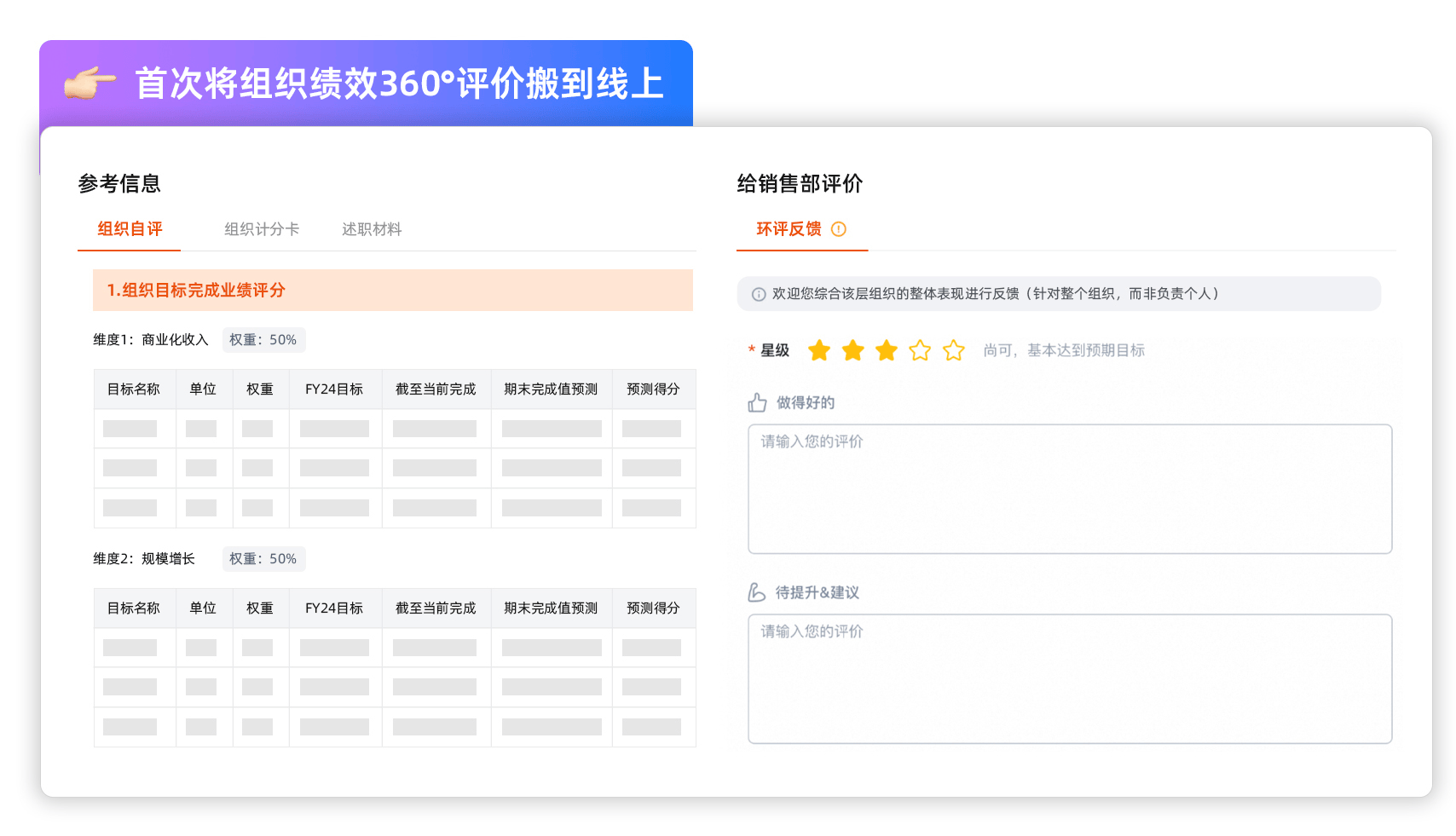Click 权重 header in 规模增长 table
Viewport: 1456px width, 836px height.
(260, 608)
